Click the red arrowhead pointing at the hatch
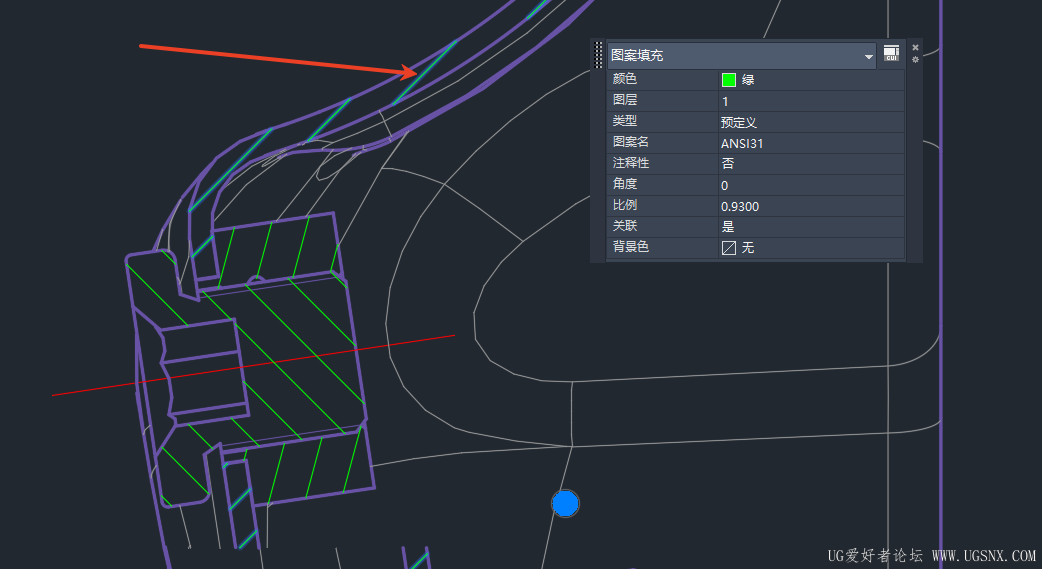 point(409,71)
